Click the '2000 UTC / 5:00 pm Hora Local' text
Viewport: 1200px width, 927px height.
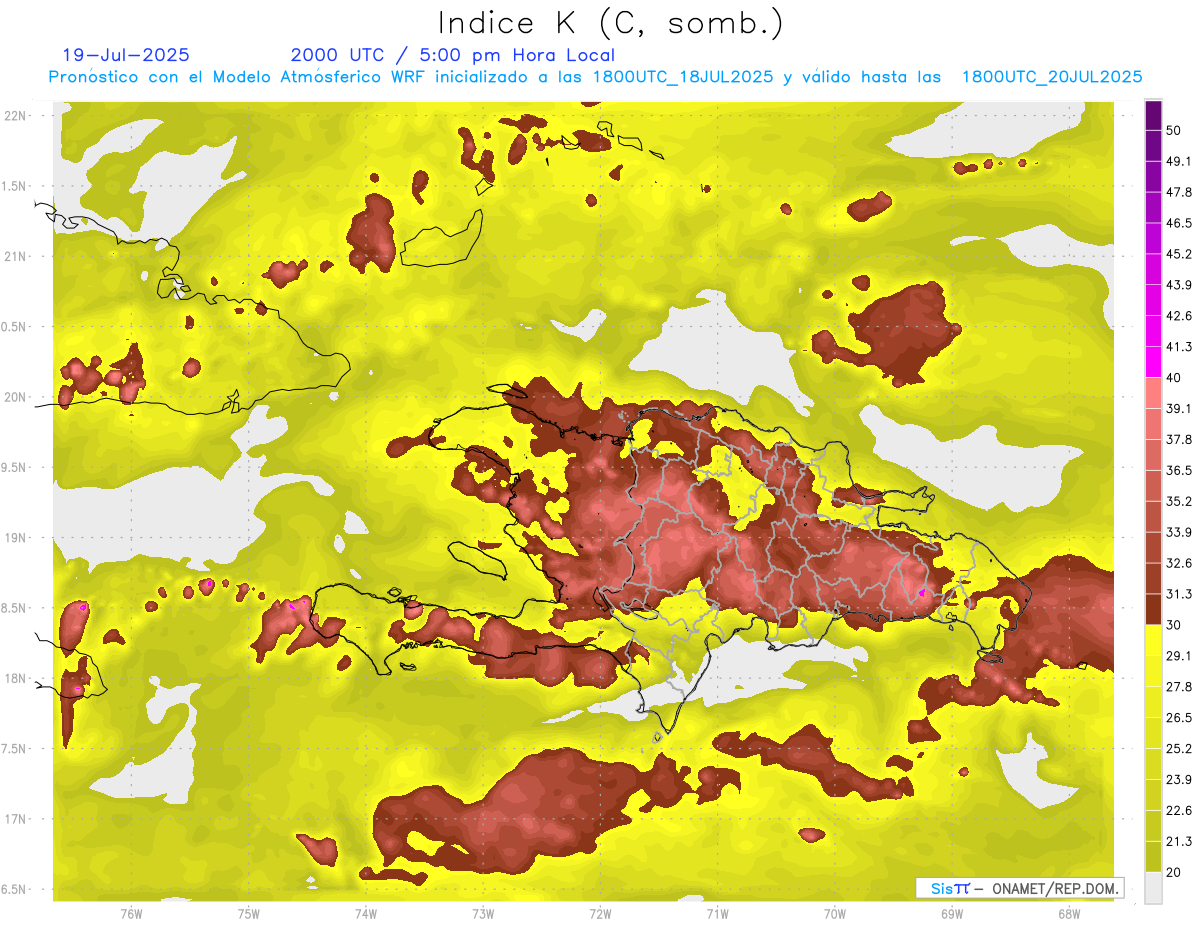point(452,55)
